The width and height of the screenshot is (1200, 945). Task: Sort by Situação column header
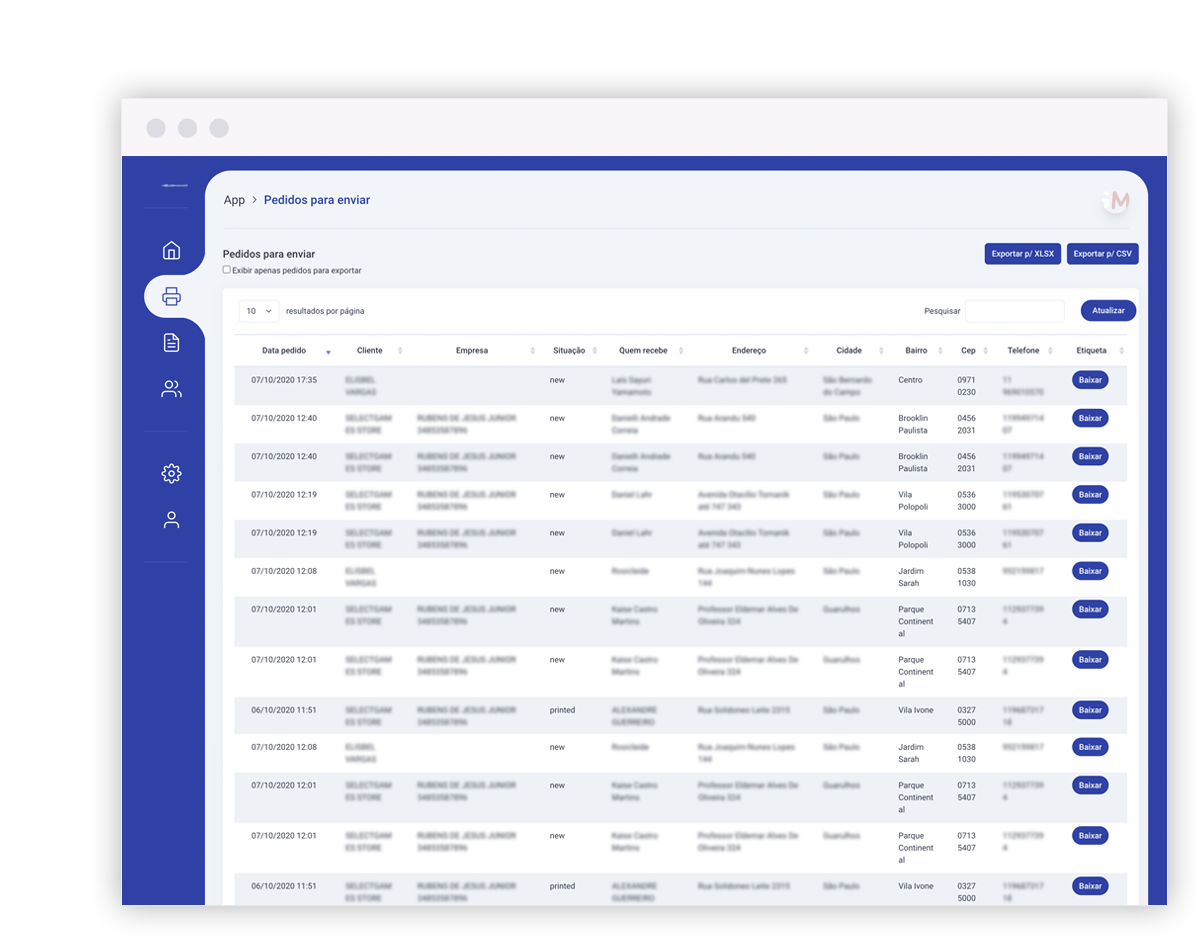570,351
